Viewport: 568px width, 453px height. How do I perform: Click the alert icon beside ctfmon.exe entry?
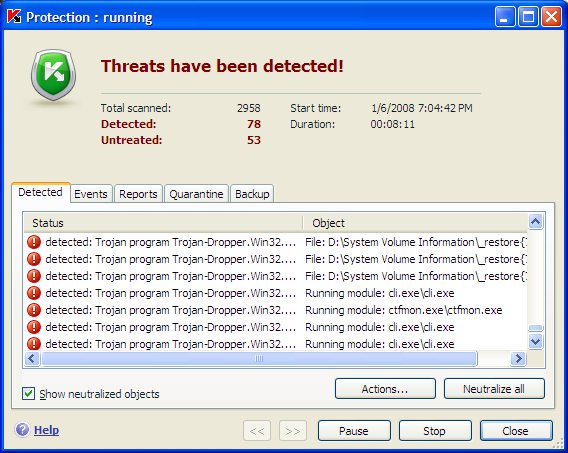point(34,310)
